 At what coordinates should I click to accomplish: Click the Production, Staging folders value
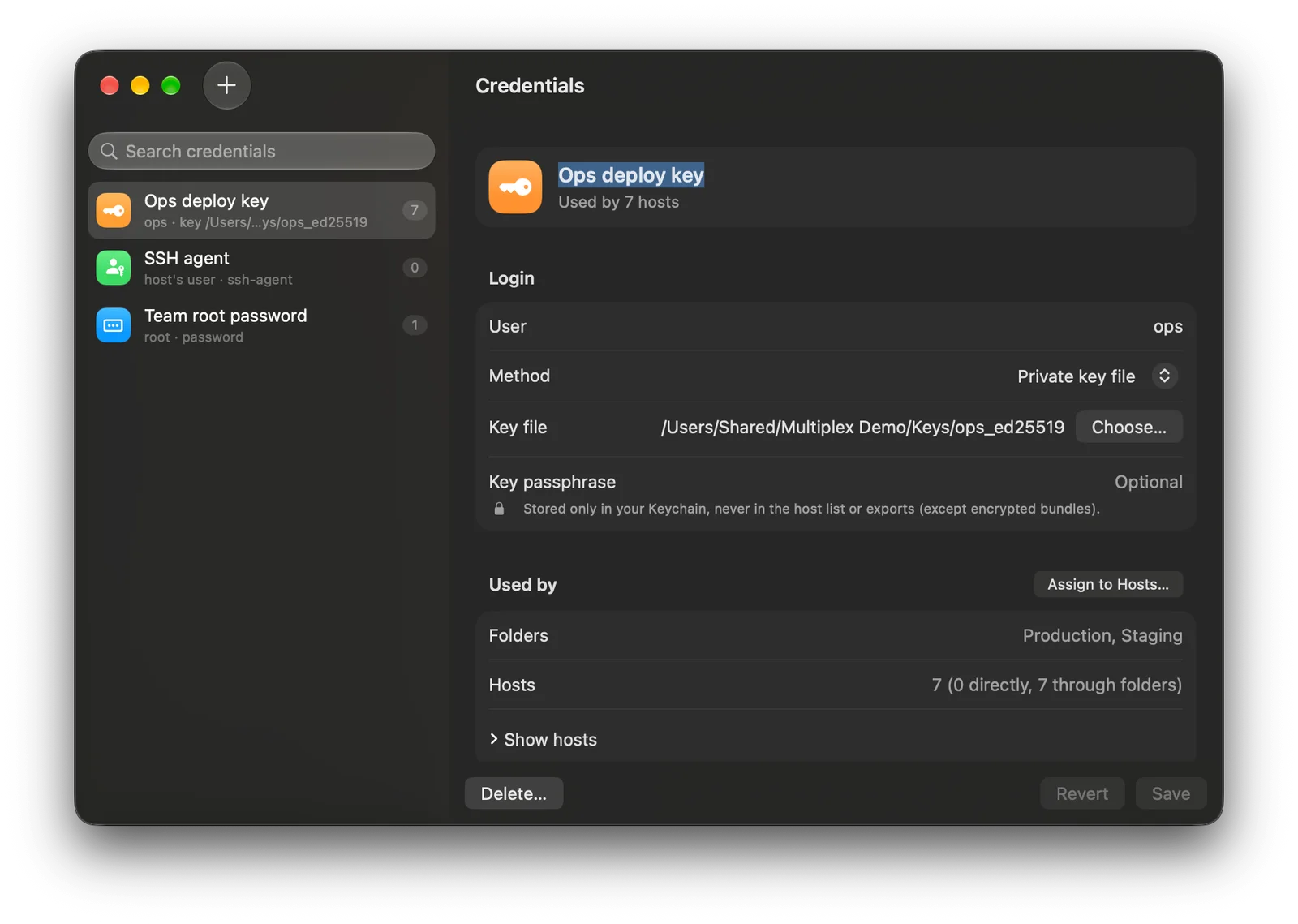point(1102,635)
